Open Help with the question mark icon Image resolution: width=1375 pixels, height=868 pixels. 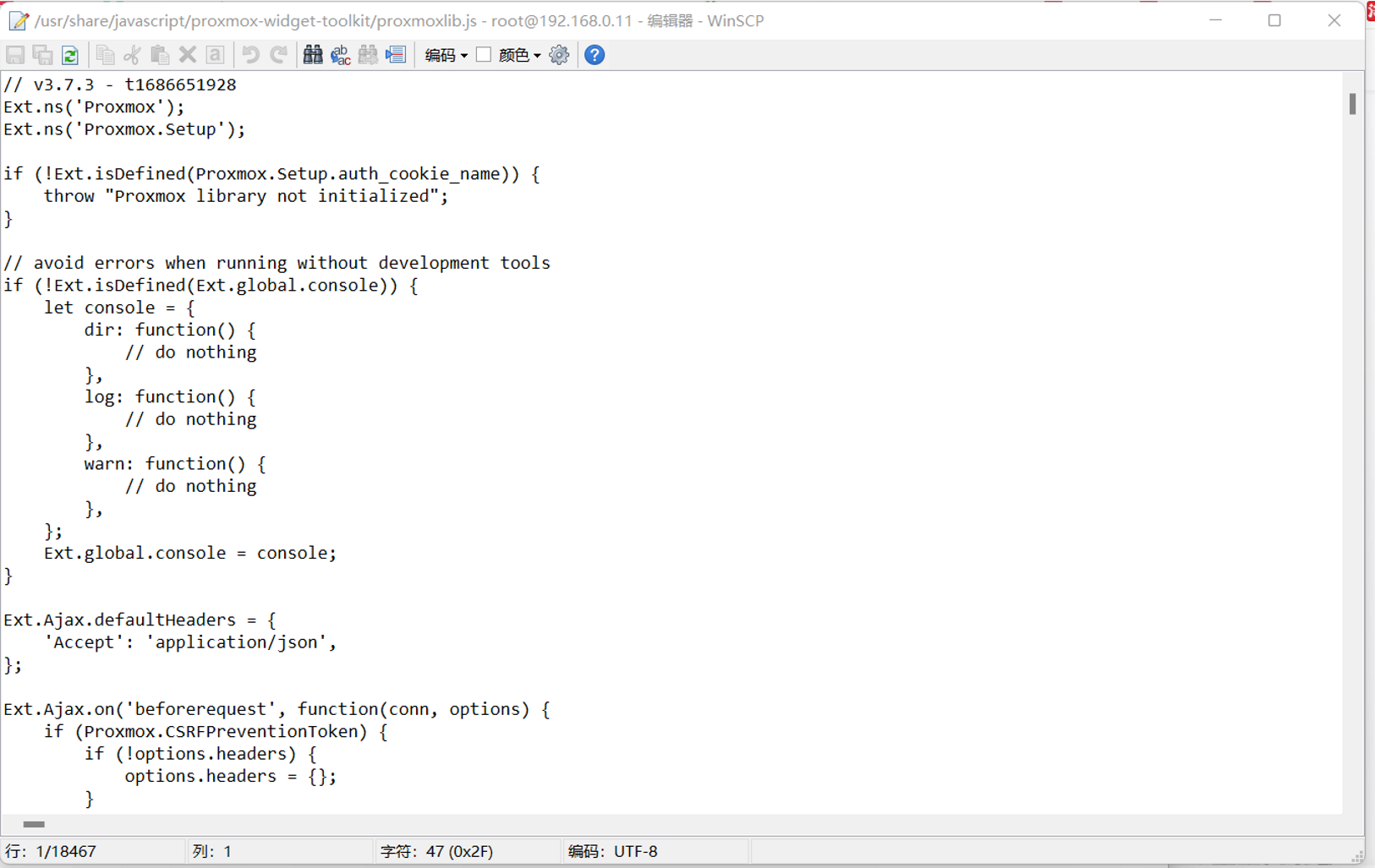click(594, 55)
